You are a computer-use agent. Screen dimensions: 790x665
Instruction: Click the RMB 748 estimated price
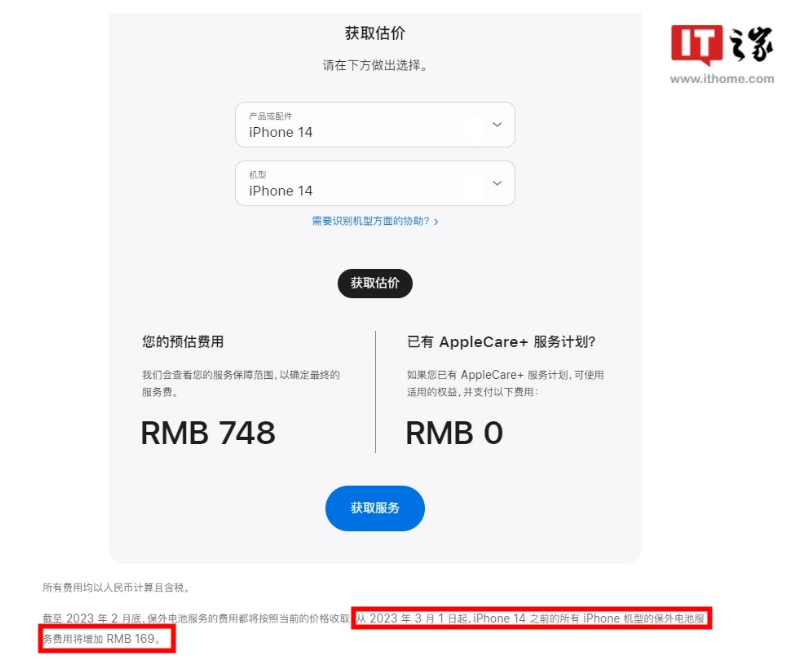click(208, 433)
